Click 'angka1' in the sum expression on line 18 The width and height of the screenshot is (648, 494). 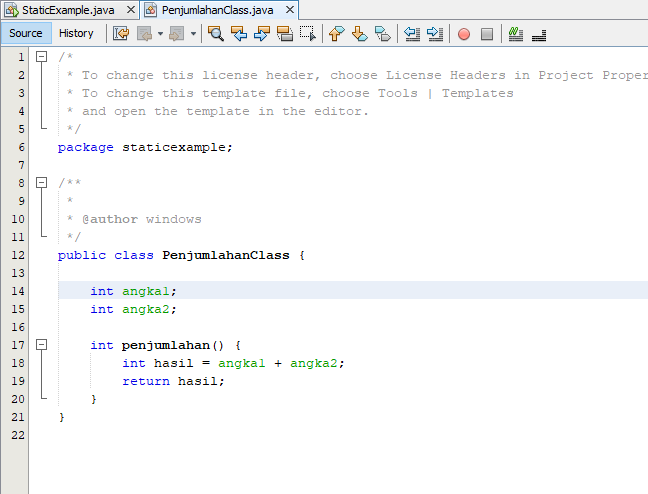(242, 363)
